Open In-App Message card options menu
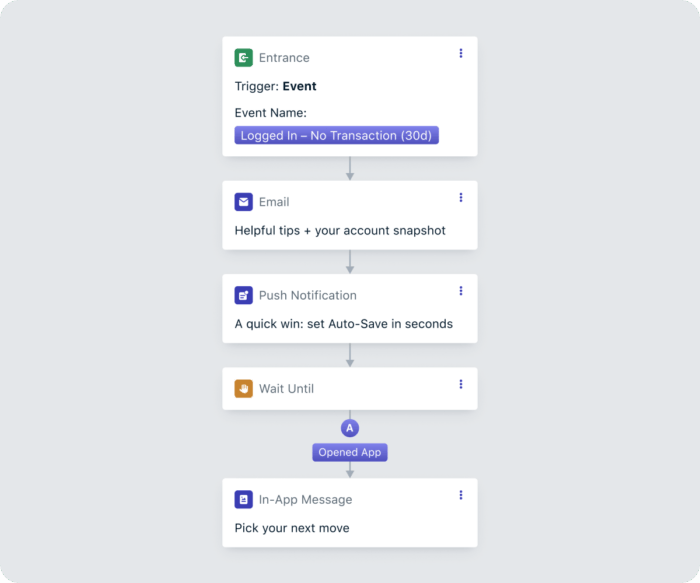700x583 pixels. (x=461, y=495)
